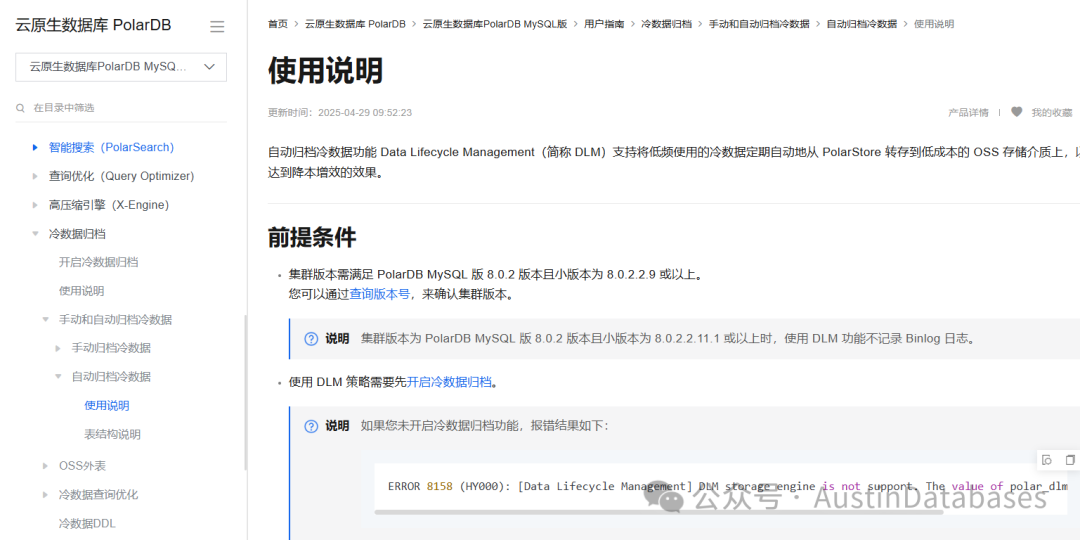Collapse the 冷数据归档 tree arrow
The image size is (1080, 540).
click(35, 233)
